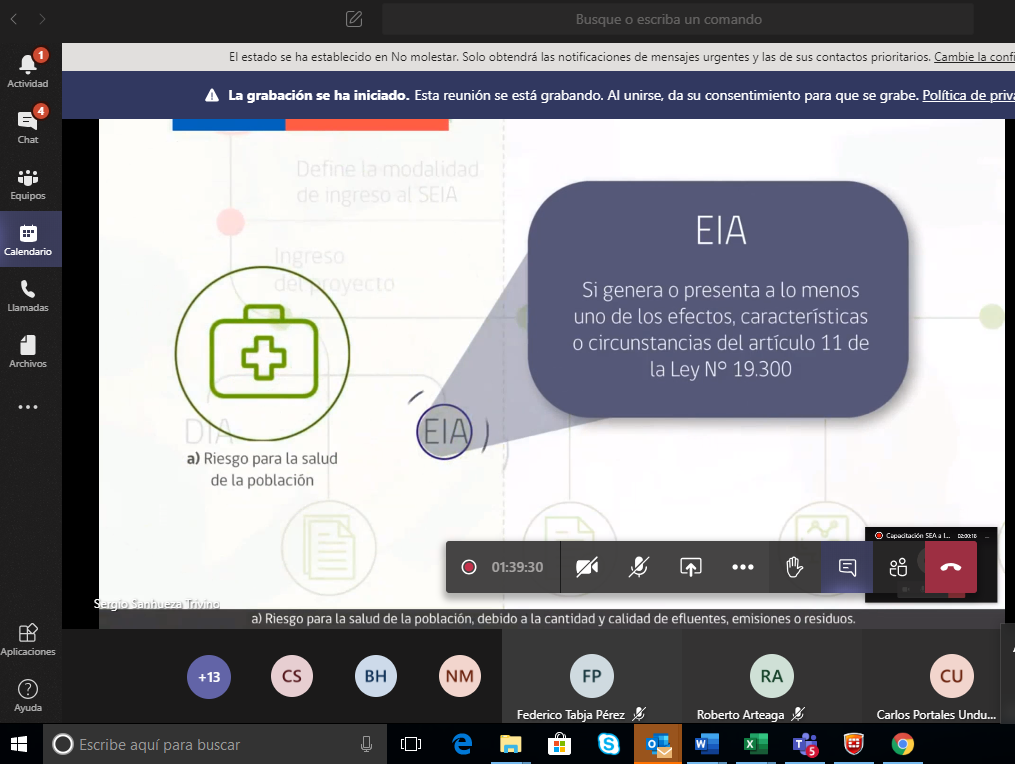Open more actions ellipsis in meeting toolbar
This screenshot has width=1015, height=764.
742,567
